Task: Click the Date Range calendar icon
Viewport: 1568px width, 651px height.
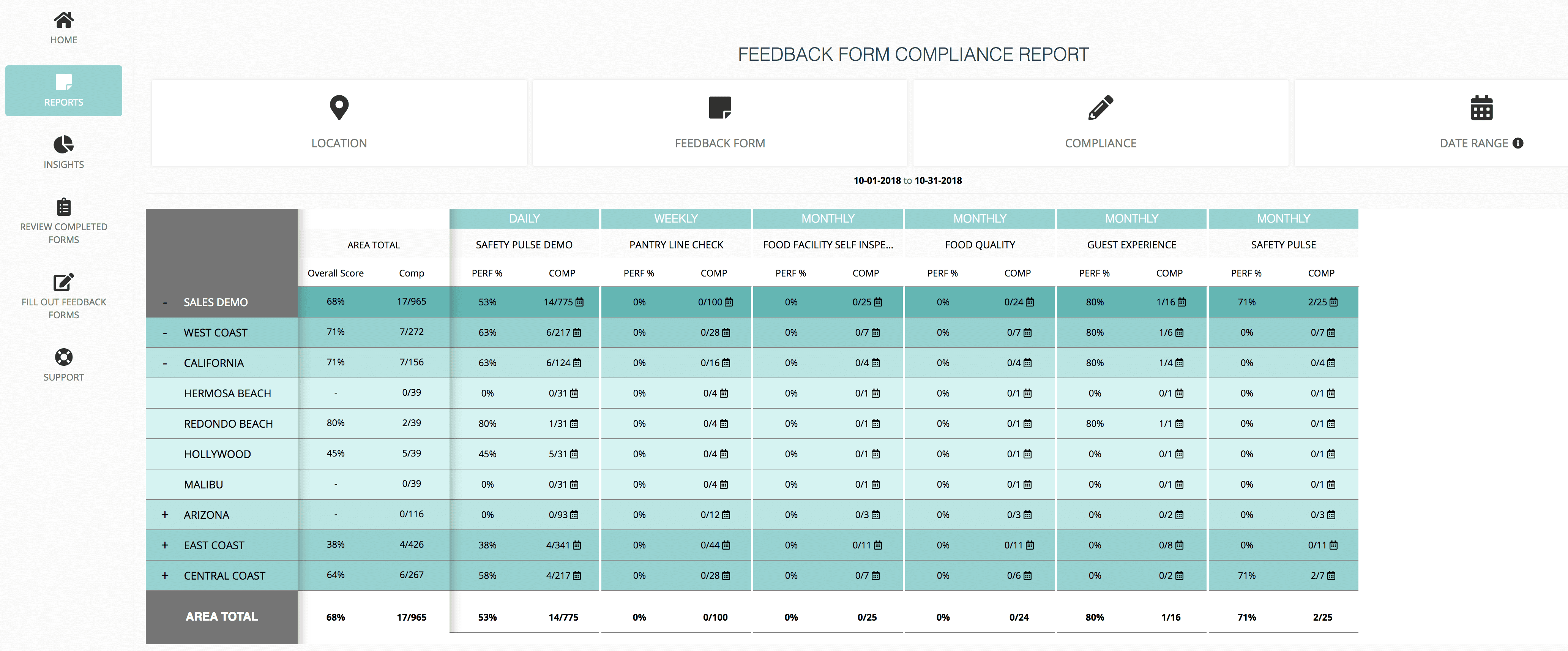Action: click(x=1481, y=108)
